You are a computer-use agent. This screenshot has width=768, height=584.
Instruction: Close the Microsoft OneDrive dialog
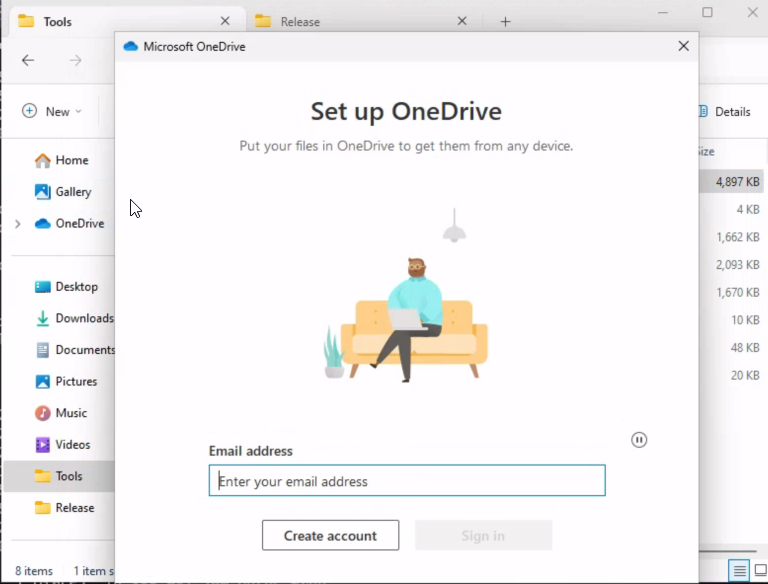(683, 46)
